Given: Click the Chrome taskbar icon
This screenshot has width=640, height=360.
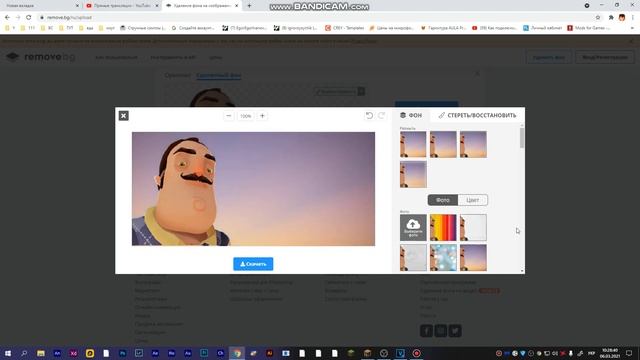Looking at the screenshot, I should click(x=237, y=353).
